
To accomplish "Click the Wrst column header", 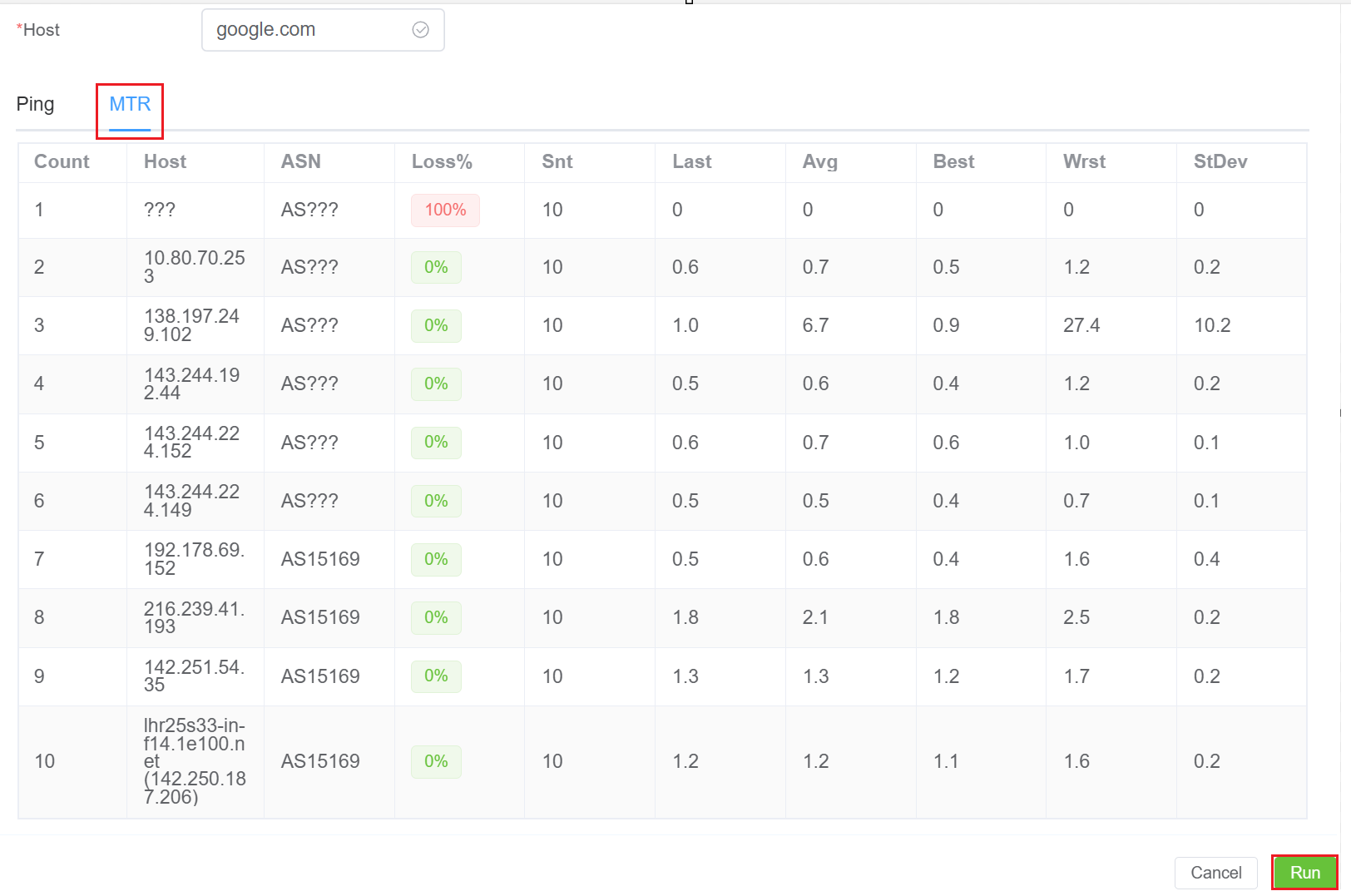I will (1084, 162).
